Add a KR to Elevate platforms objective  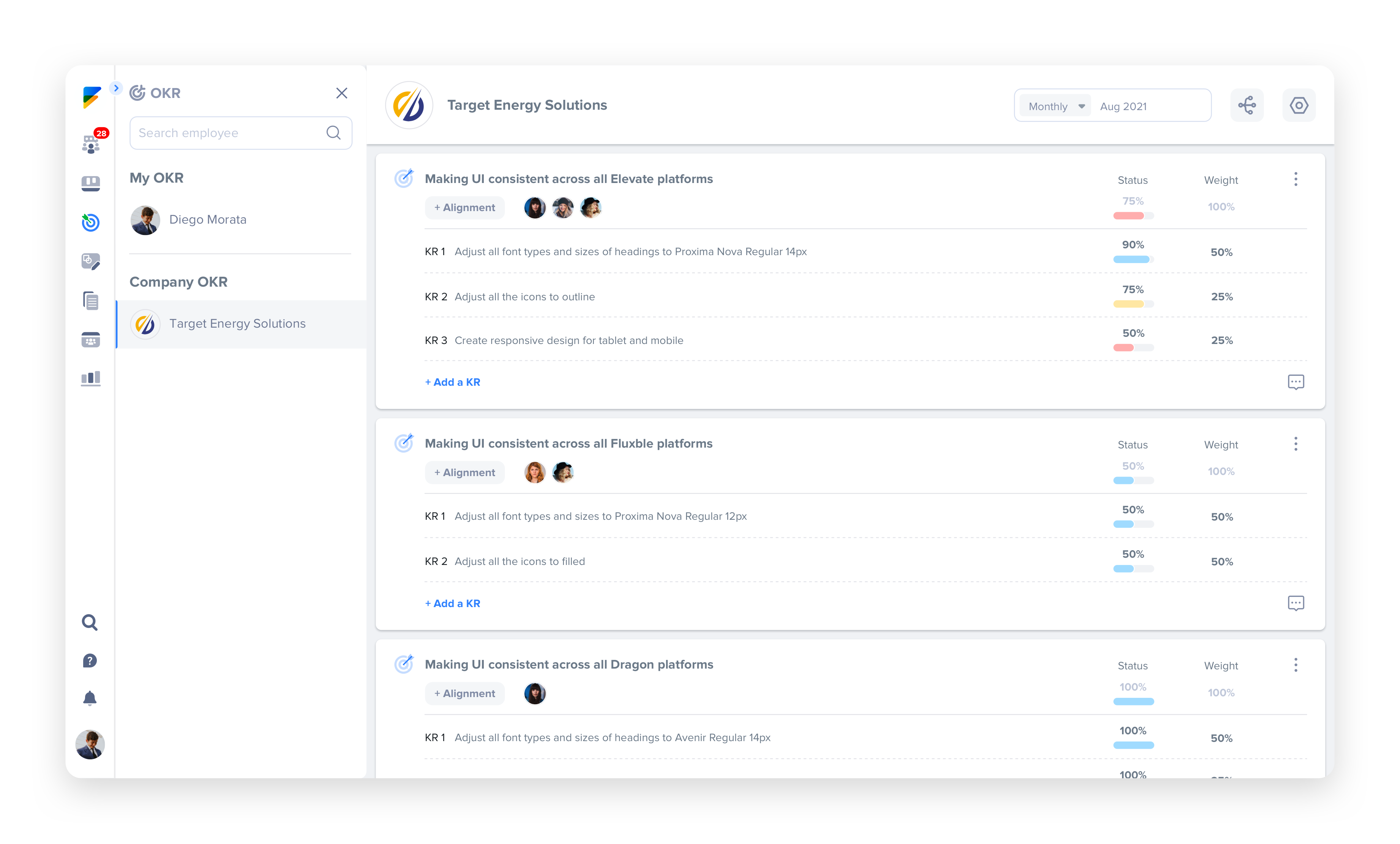tap(453, 382)
